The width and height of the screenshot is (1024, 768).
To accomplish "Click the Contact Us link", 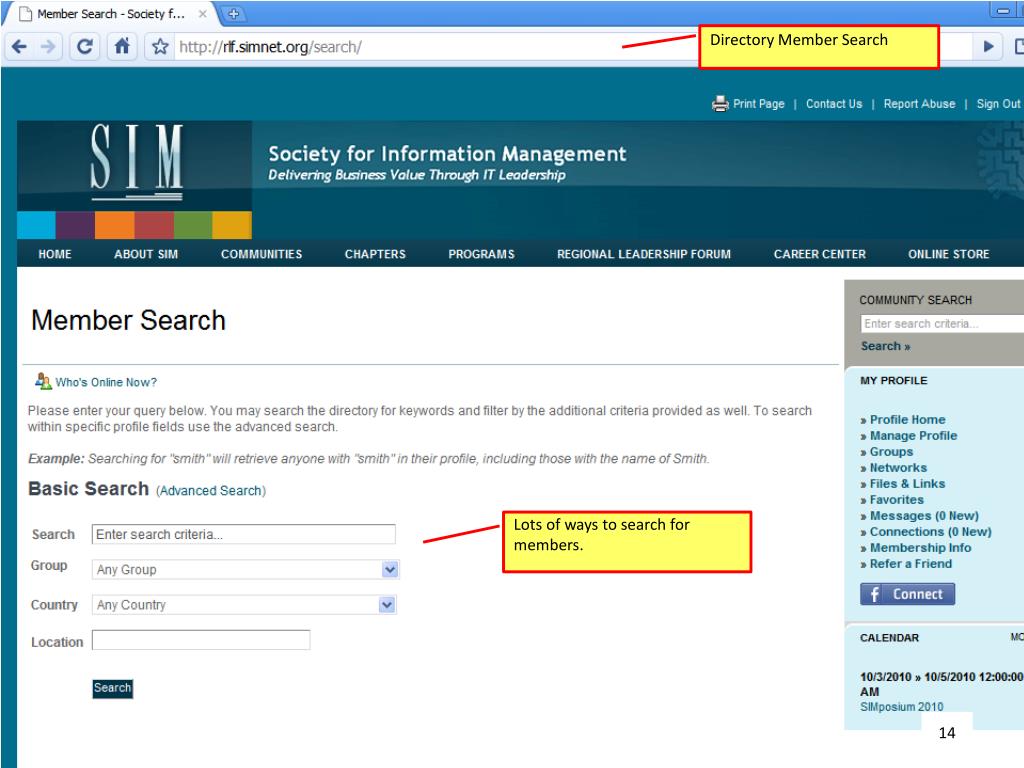I will (834, 104).
